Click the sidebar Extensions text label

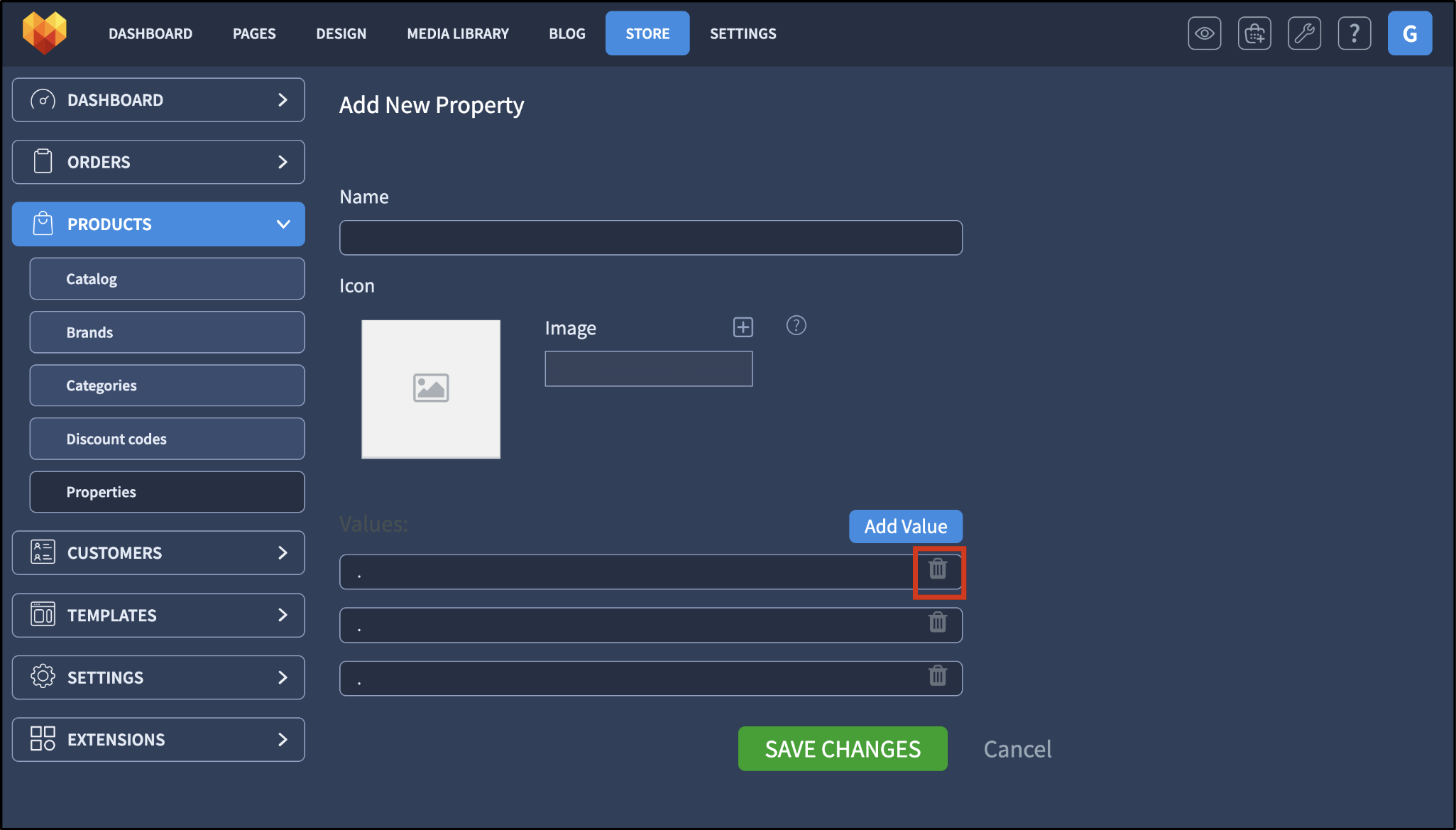(x=116, y=739)
